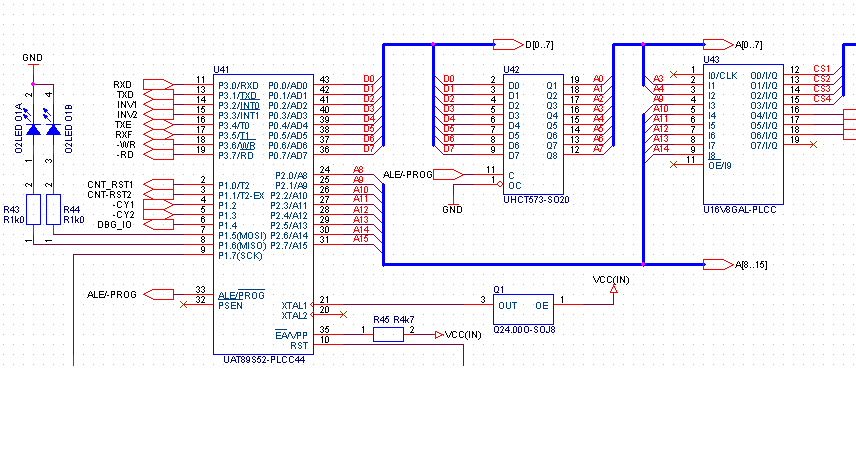
Task: Select the INV1 port symbol
Action: click(158, 105)
